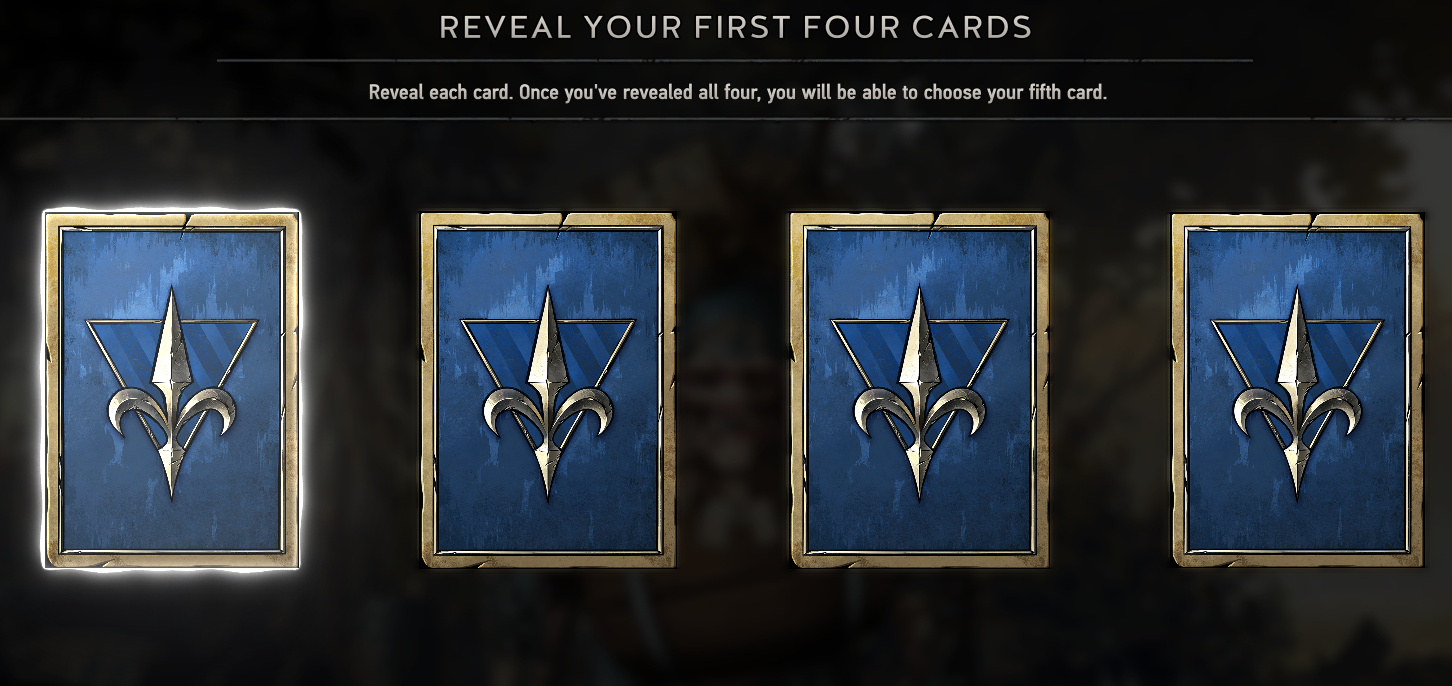Image resolution: width=1452 pixels, height=686 pixels.
Task: Click the "Reveal Your First Four Cards" heading
Action: 735,27
